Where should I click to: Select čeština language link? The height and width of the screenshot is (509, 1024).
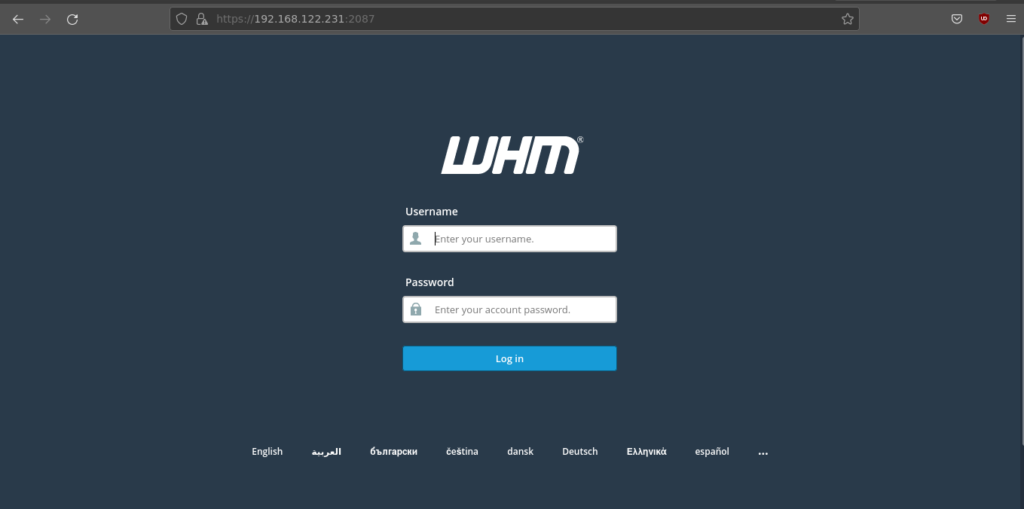(462, 452)
